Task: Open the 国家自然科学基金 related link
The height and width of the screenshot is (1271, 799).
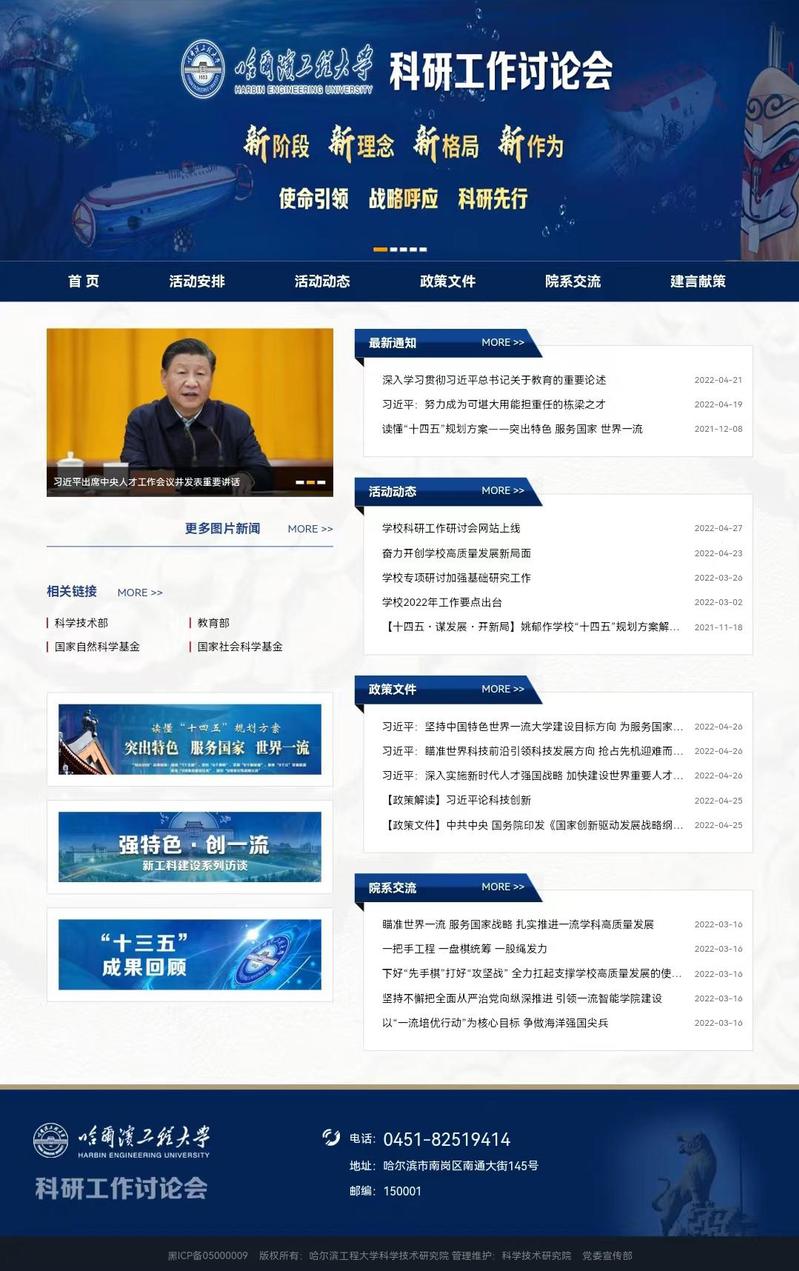Action: pos(97,647)
